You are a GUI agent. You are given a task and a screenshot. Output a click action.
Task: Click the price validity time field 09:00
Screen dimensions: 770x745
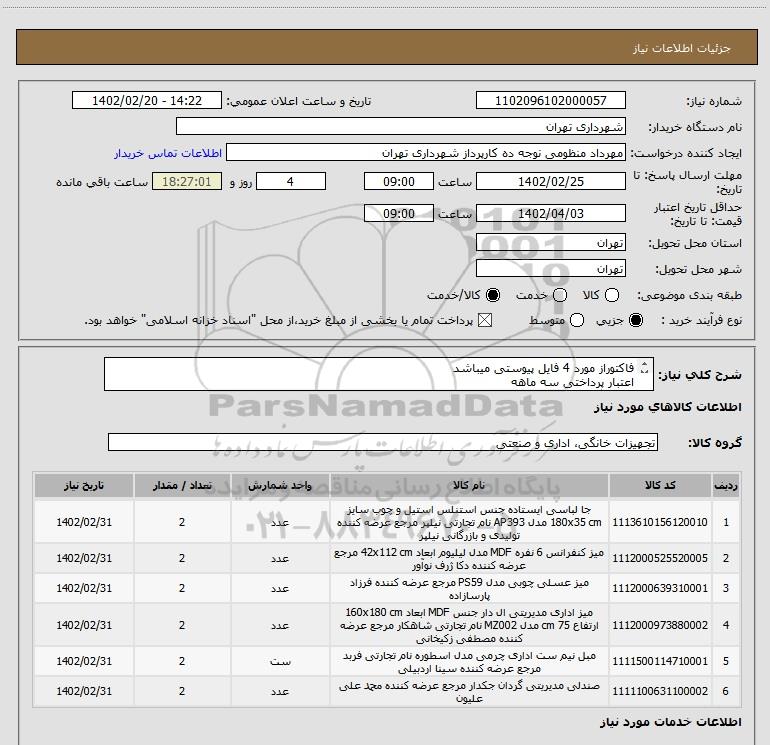click(399, 213)
